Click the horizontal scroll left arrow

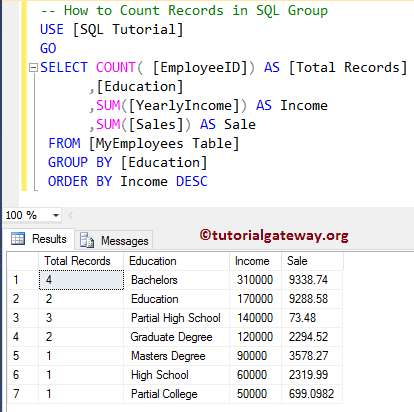(71, 216)
